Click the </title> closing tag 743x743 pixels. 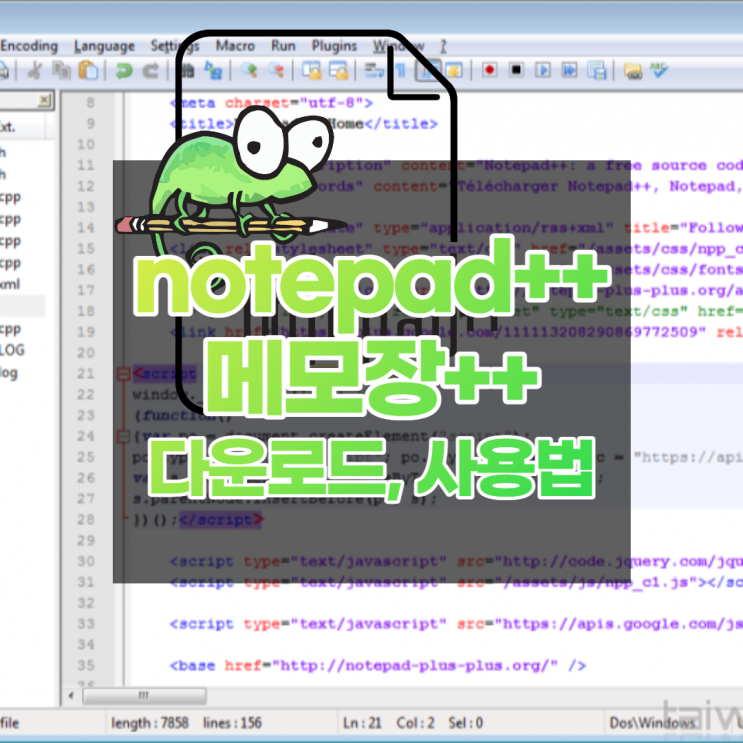pos(401,124)
